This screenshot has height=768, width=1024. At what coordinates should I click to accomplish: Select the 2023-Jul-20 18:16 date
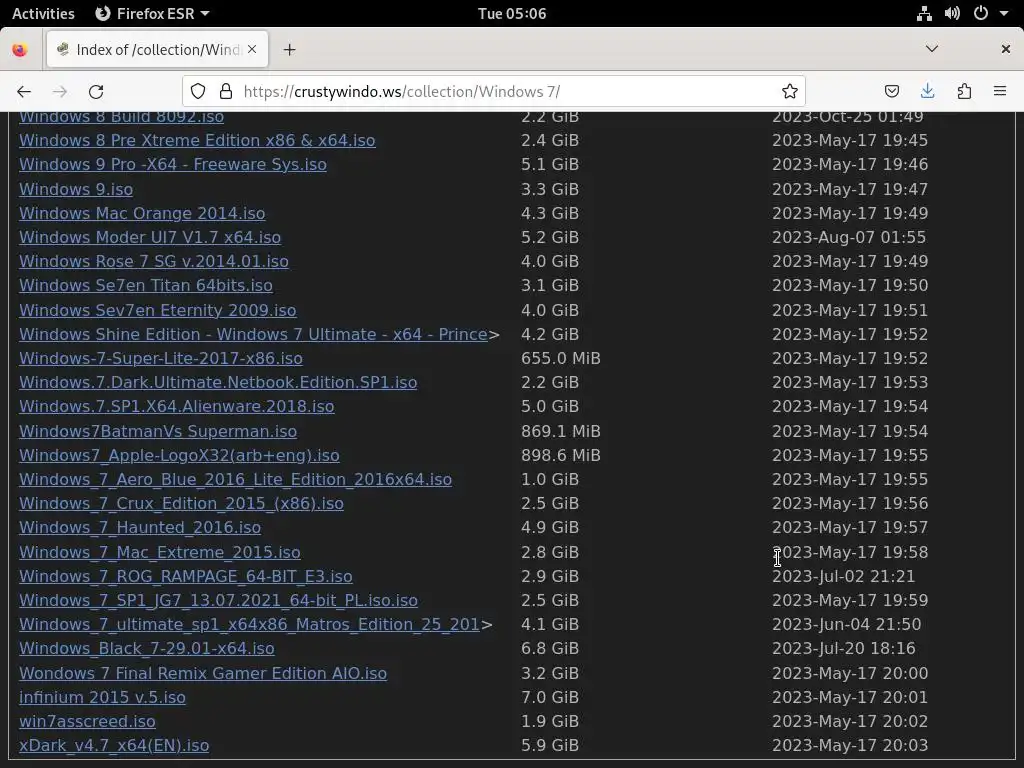coord(843,648)
